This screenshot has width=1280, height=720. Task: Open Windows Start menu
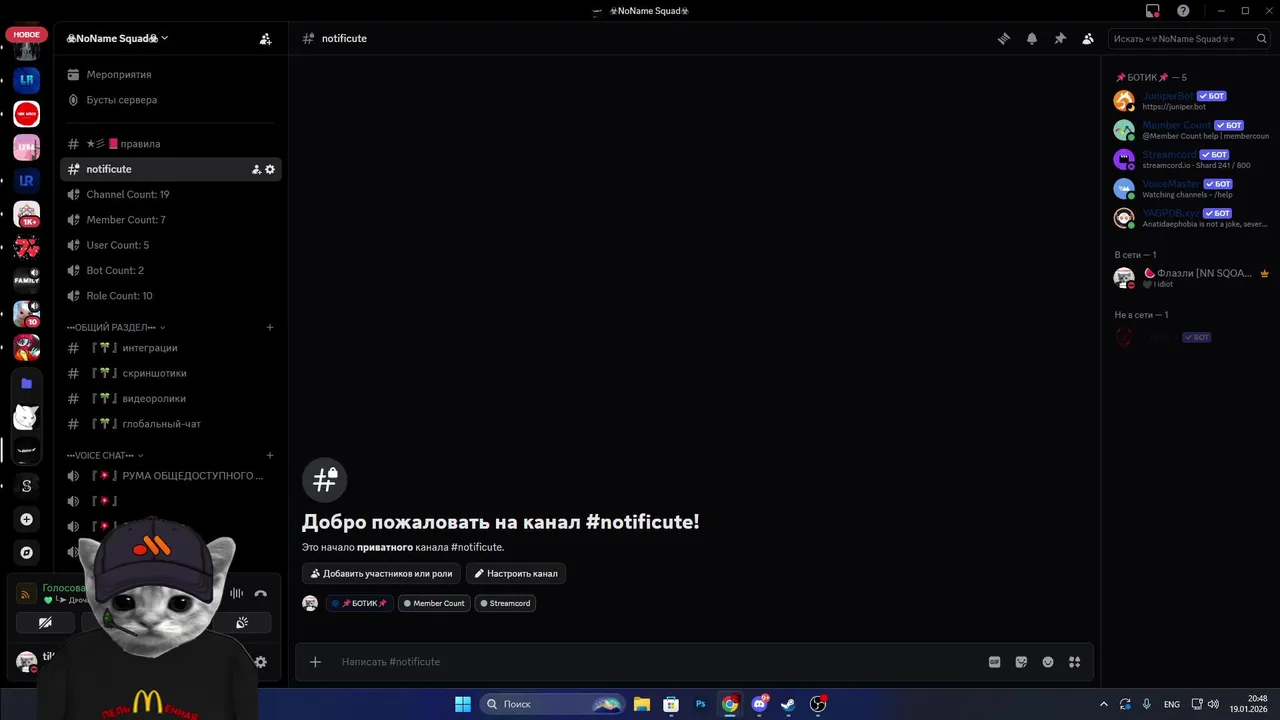(463, 704)
